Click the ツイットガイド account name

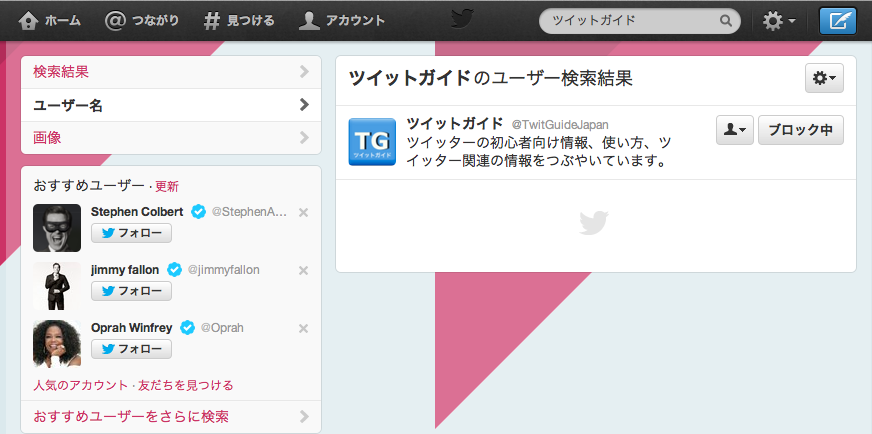pos(454,124)
